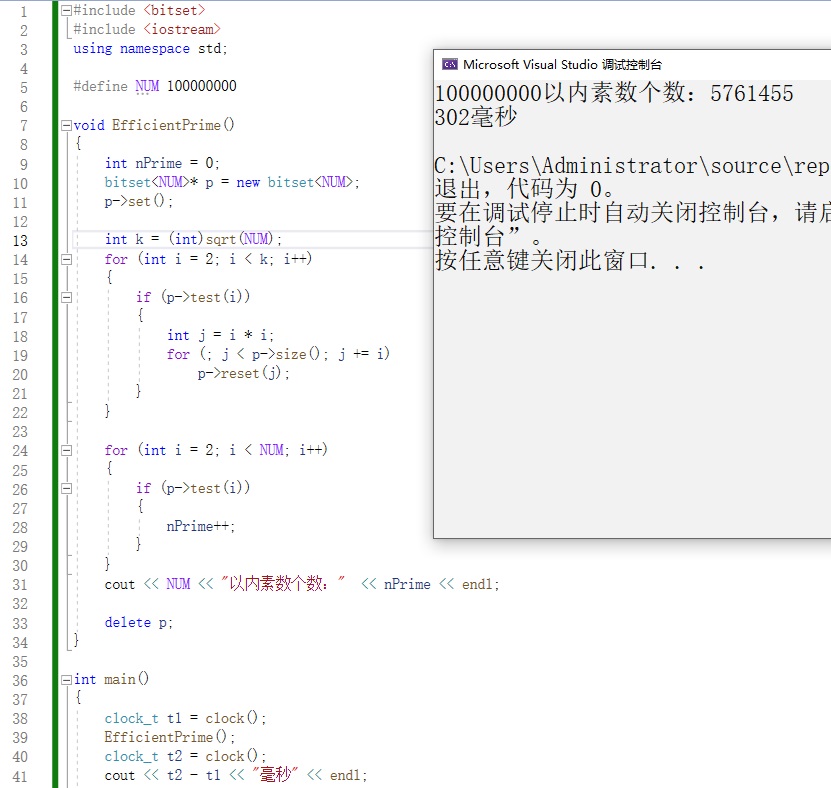
Task: Collapse the void EfficientPrime() function
Action: 66,126
